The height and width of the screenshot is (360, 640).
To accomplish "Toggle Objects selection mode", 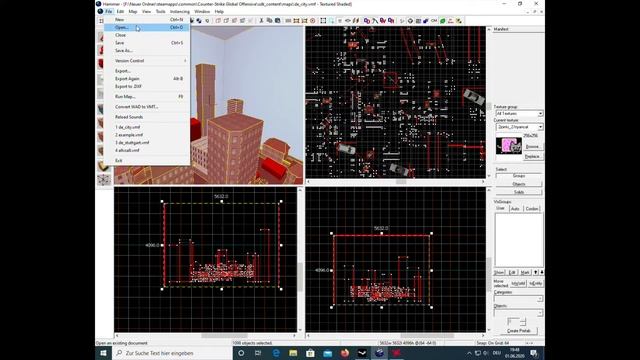I will tap(519, 184).
